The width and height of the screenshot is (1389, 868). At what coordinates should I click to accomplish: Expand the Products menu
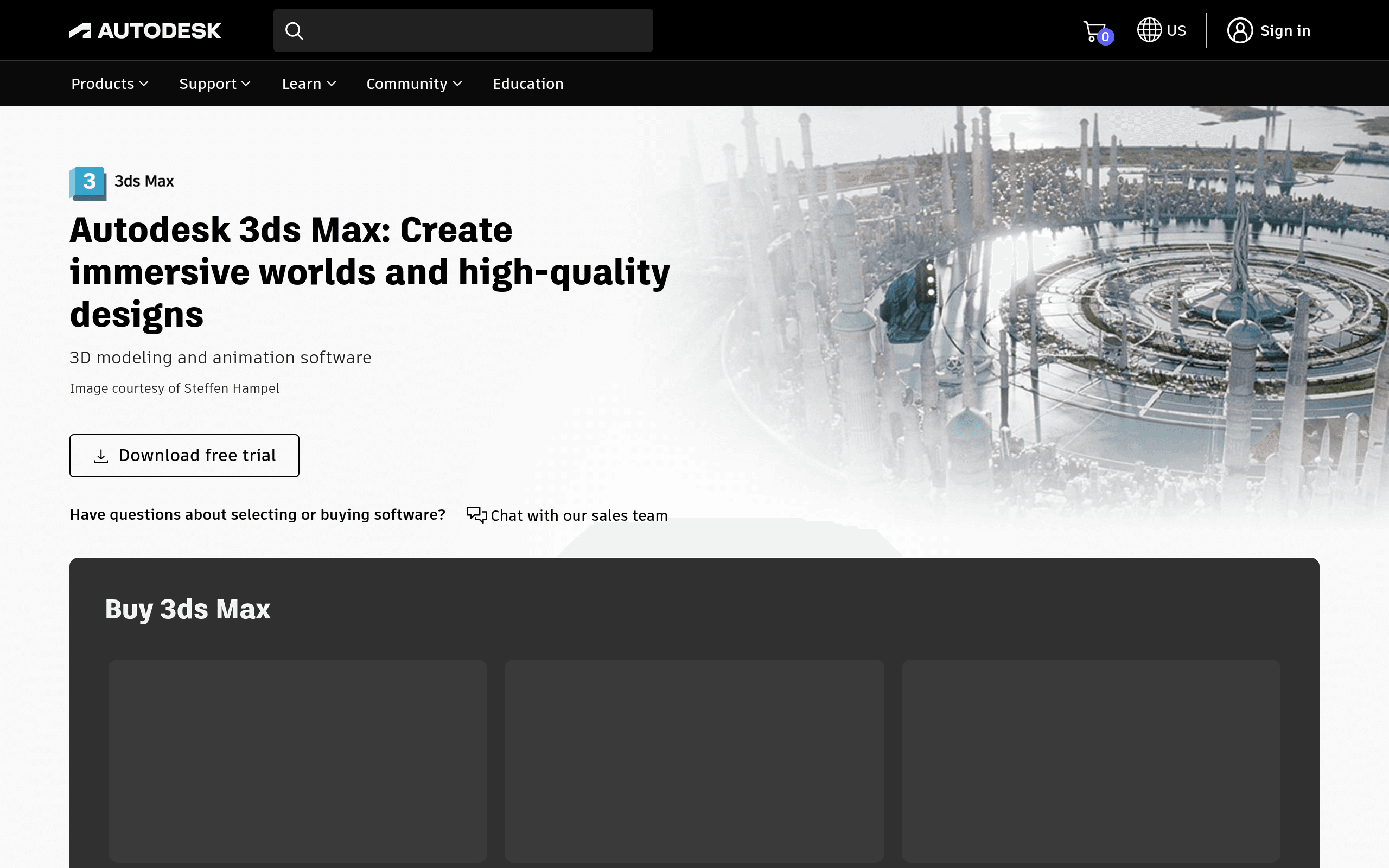tap(110, 84)
